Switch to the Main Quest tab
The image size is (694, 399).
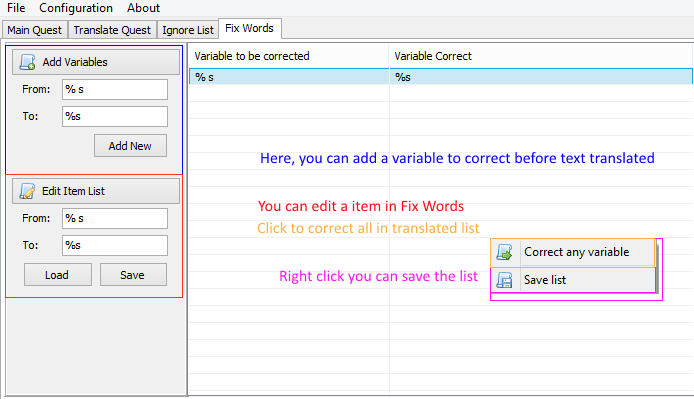[35, 30]
